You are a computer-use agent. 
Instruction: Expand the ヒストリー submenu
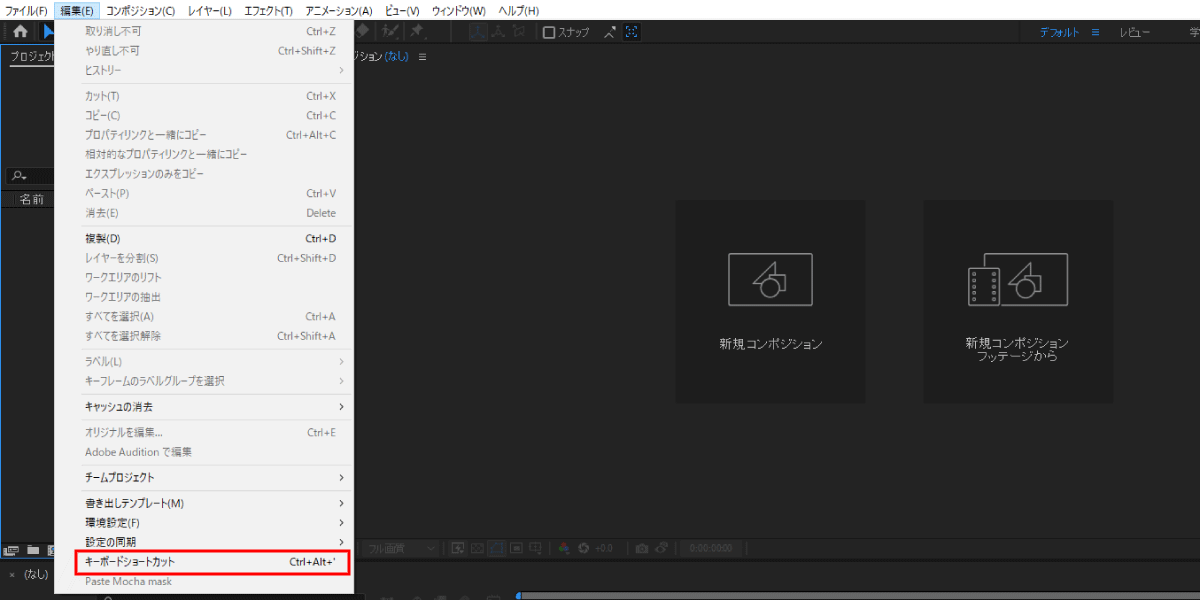(203, 70)
